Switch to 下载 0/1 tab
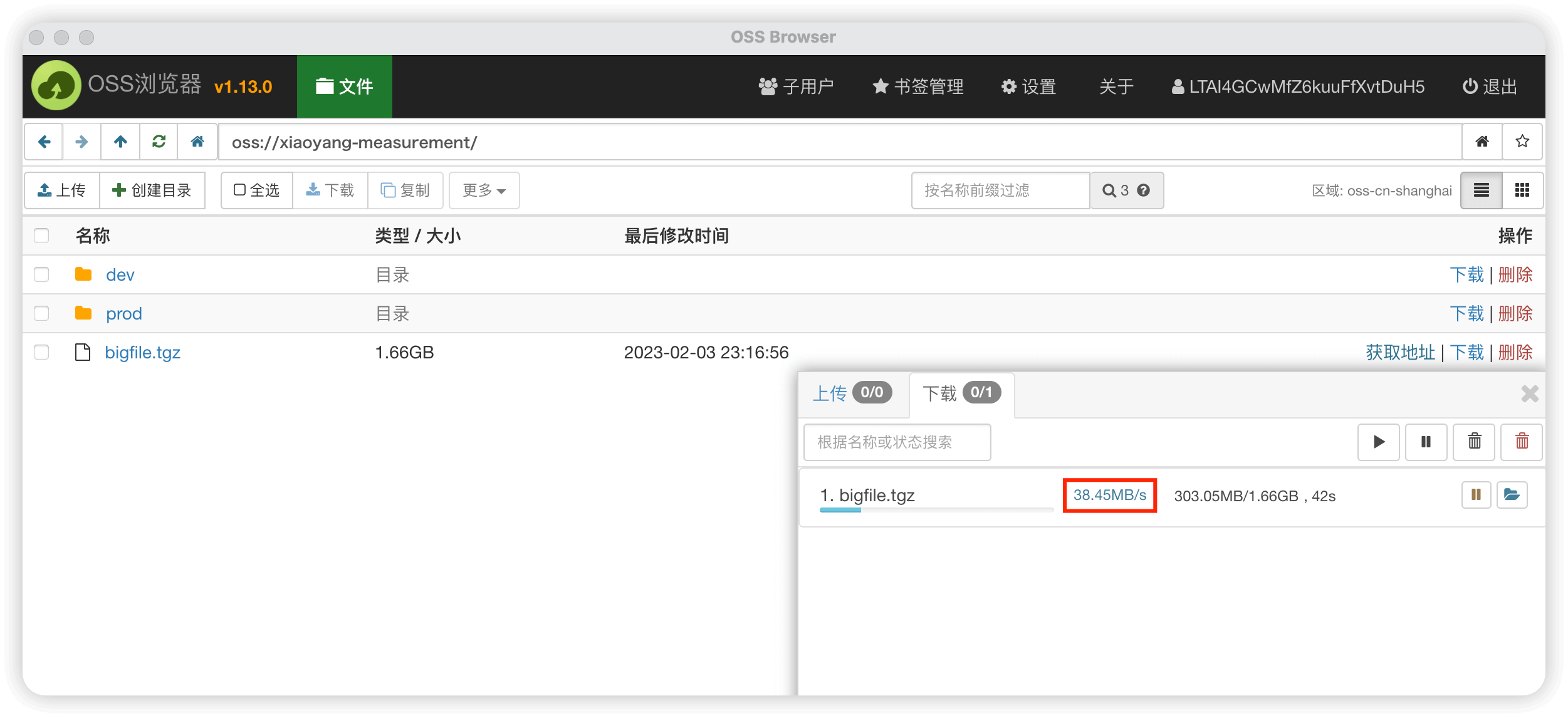 [x=962, y=393]
